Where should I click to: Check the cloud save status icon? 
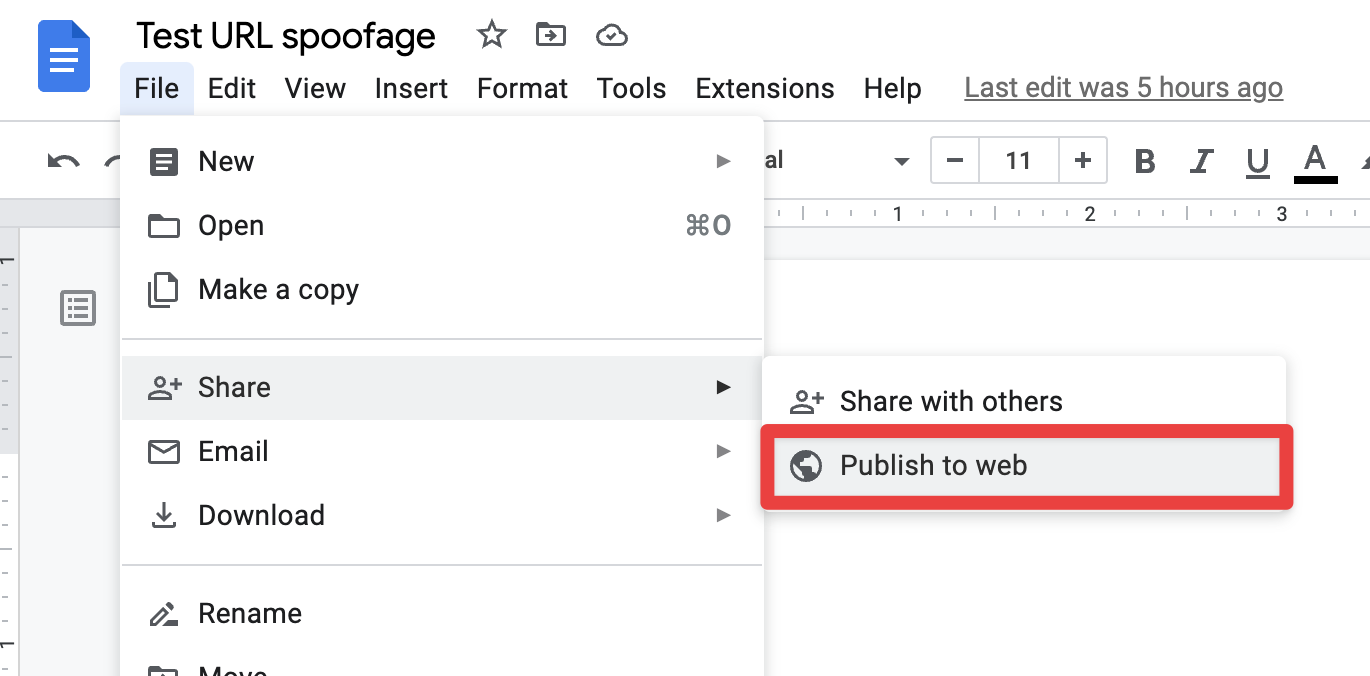point(611,36)
